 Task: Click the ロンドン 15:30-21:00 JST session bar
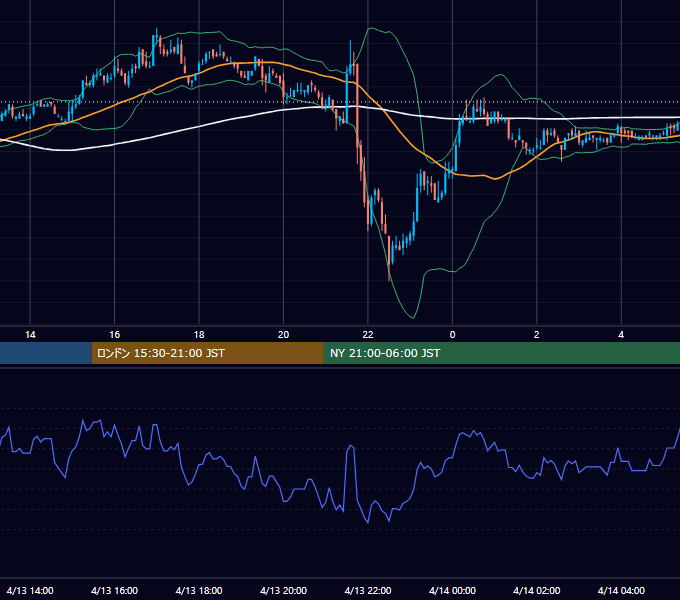click(x=207, y=353)
